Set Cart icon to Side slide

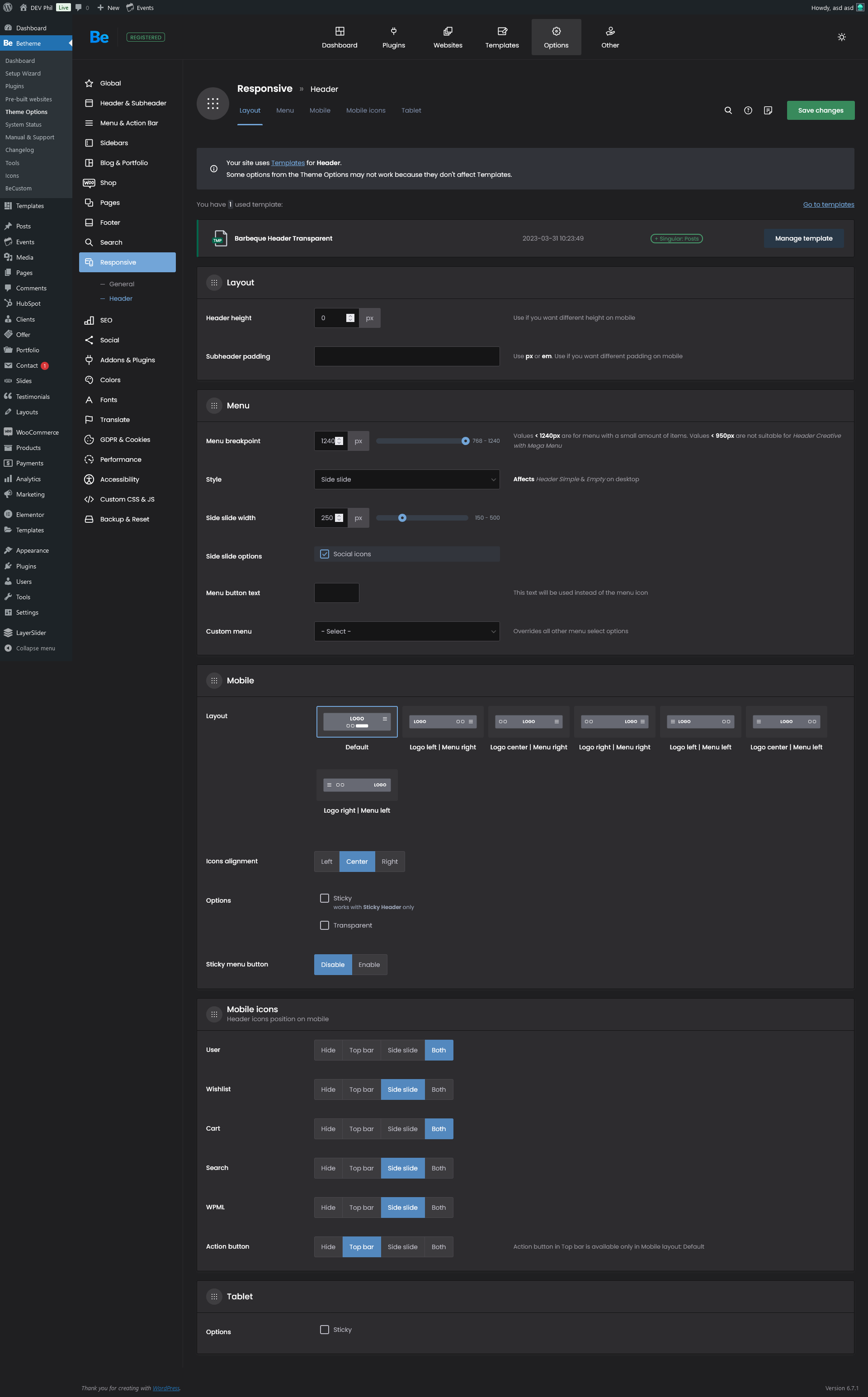pos(402,1129)
